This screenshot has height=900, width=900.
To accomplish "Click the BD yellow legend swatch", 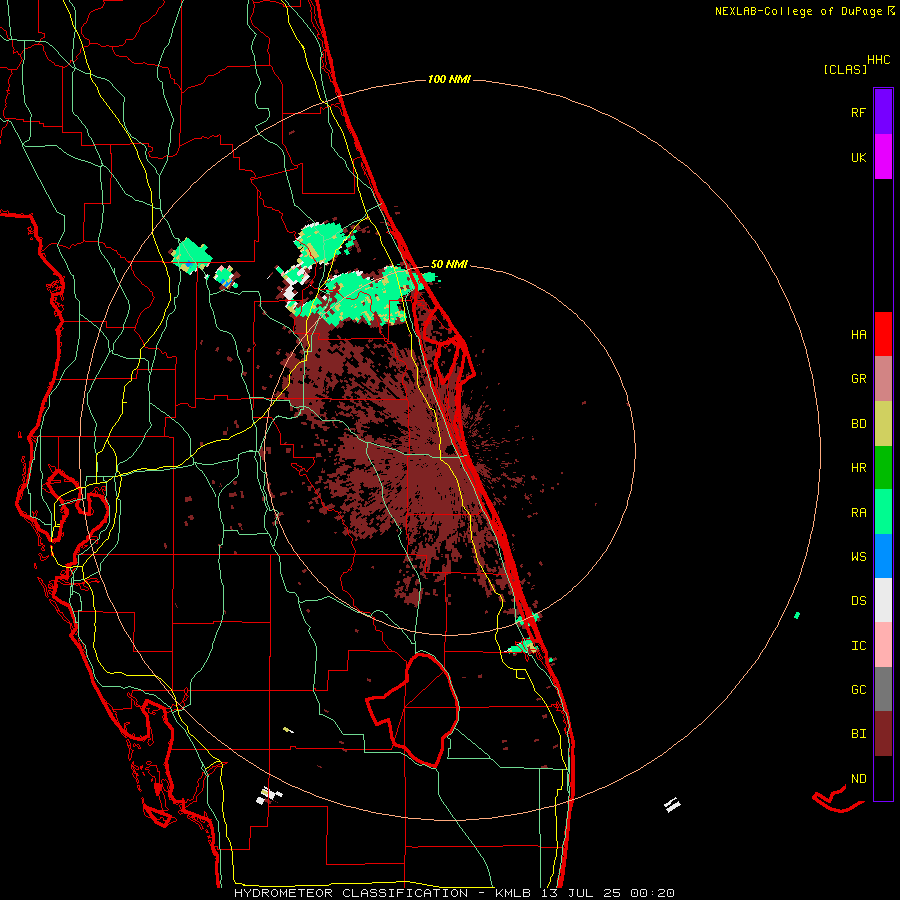I will coord(883,424).
